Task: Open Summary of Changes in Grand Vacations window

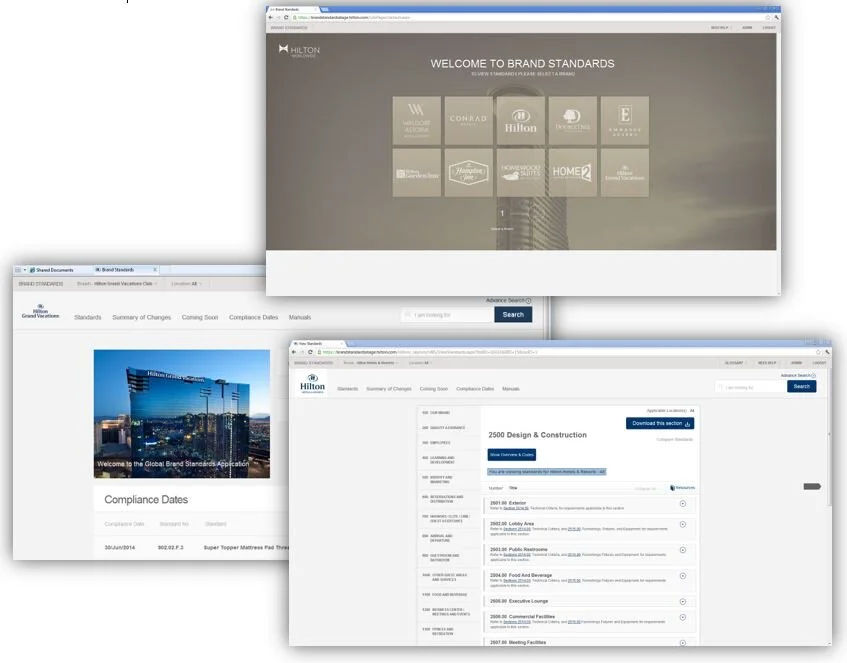Action: [142, 318]
